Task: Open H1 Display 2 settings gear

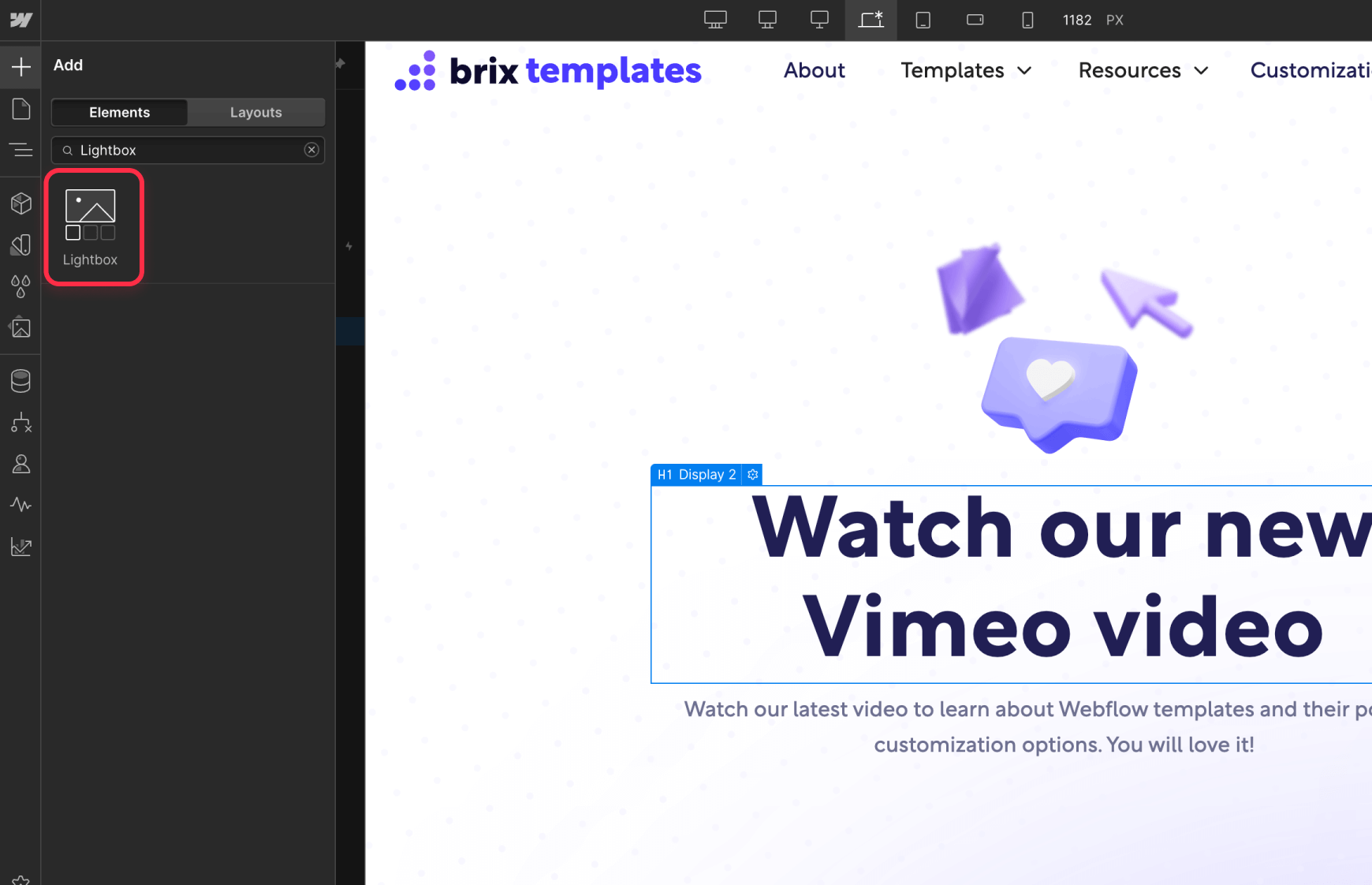Action: pyautogui.click(x=752, y=475)
